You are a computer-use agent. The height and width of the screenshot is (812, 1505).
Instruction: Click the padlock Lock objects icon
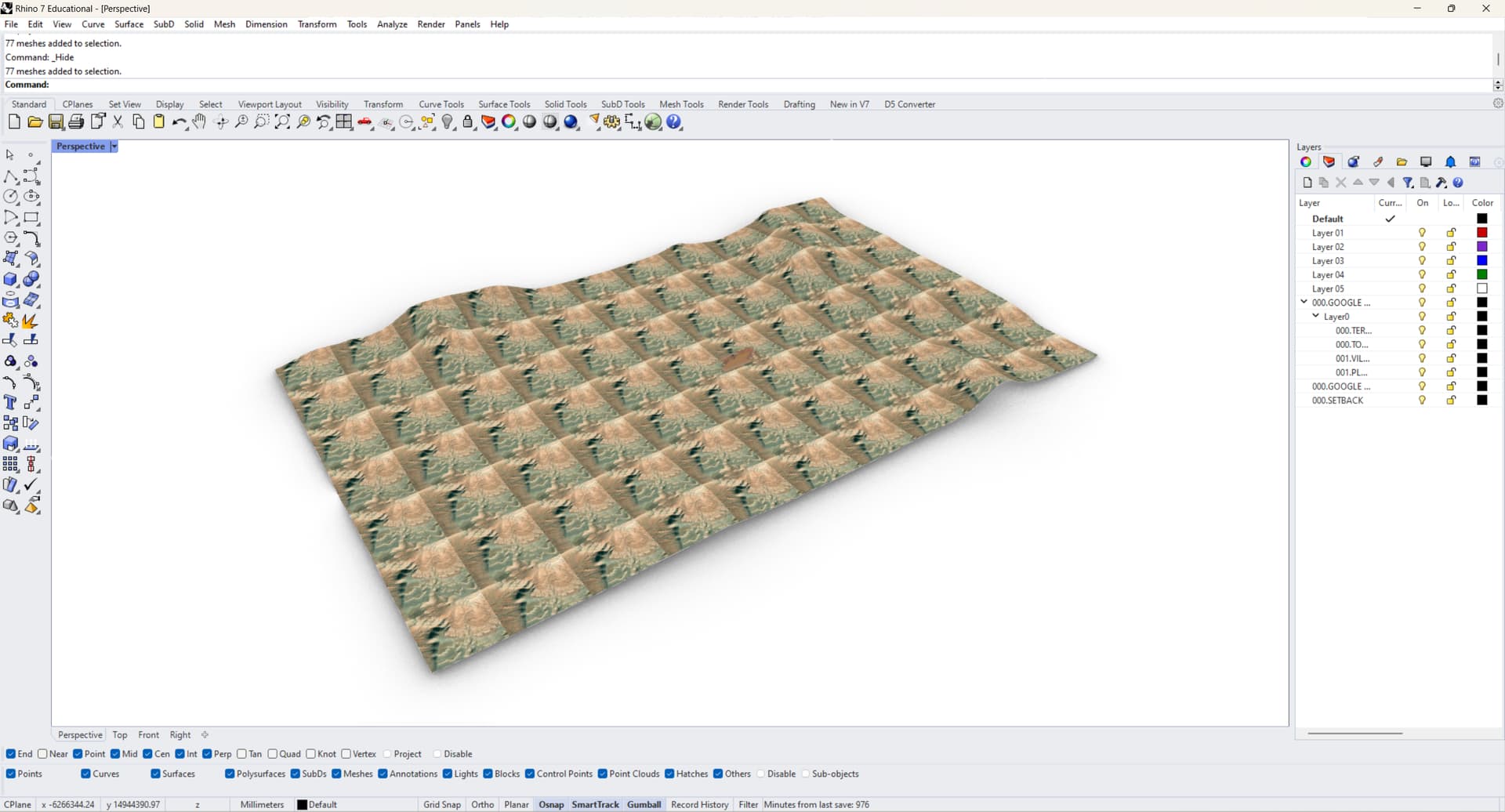pos(468,121)
